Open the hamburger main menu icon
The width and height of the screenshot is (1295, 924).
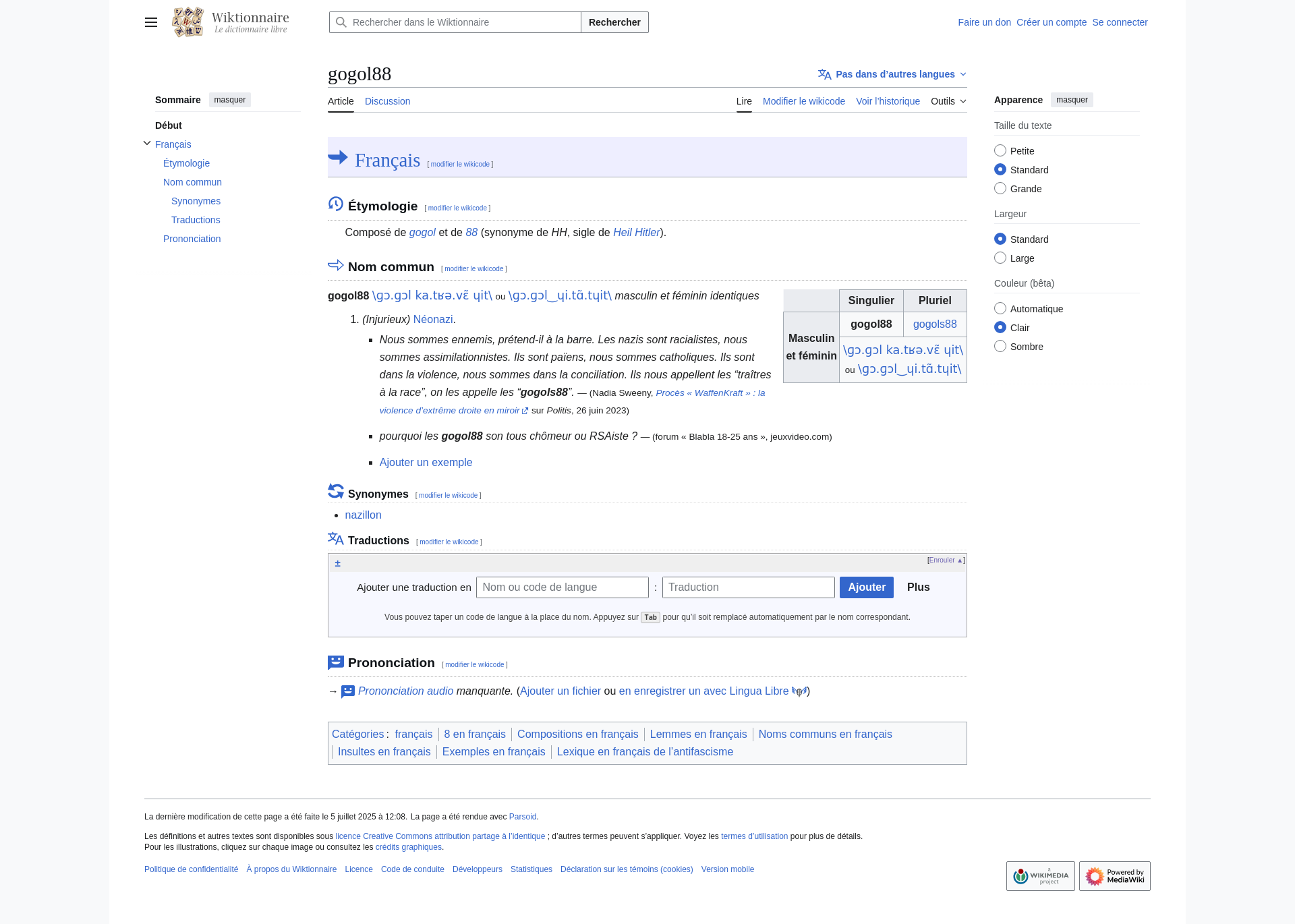tap(151, 22)
